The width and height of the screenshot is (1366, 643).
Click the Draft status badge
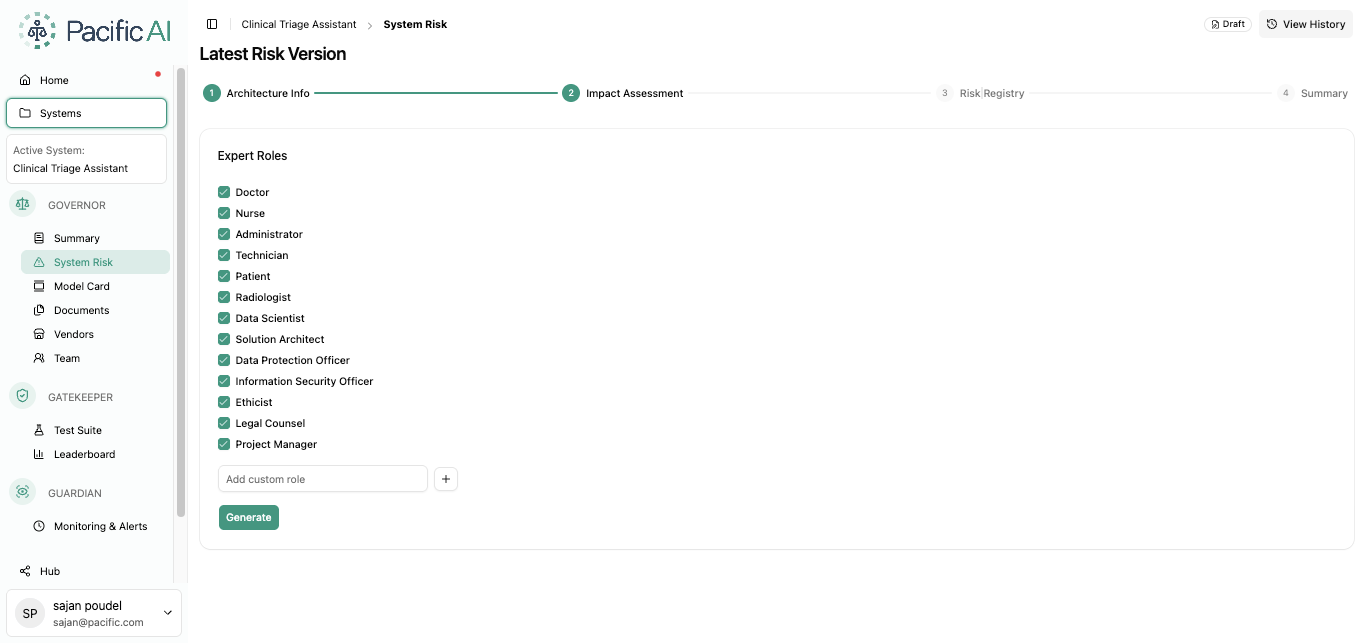click(1228, 24)
